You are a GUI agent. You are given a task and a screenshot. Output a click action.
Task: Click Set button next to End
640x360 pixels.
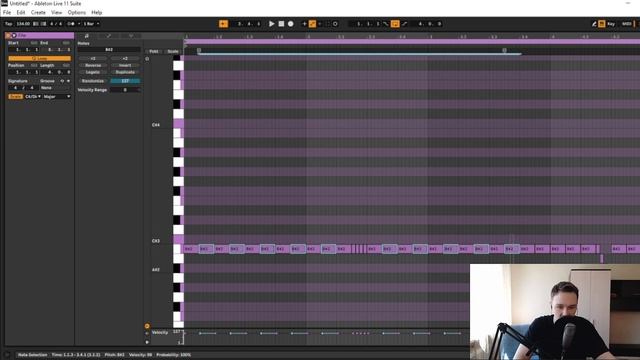pos(66,43)
